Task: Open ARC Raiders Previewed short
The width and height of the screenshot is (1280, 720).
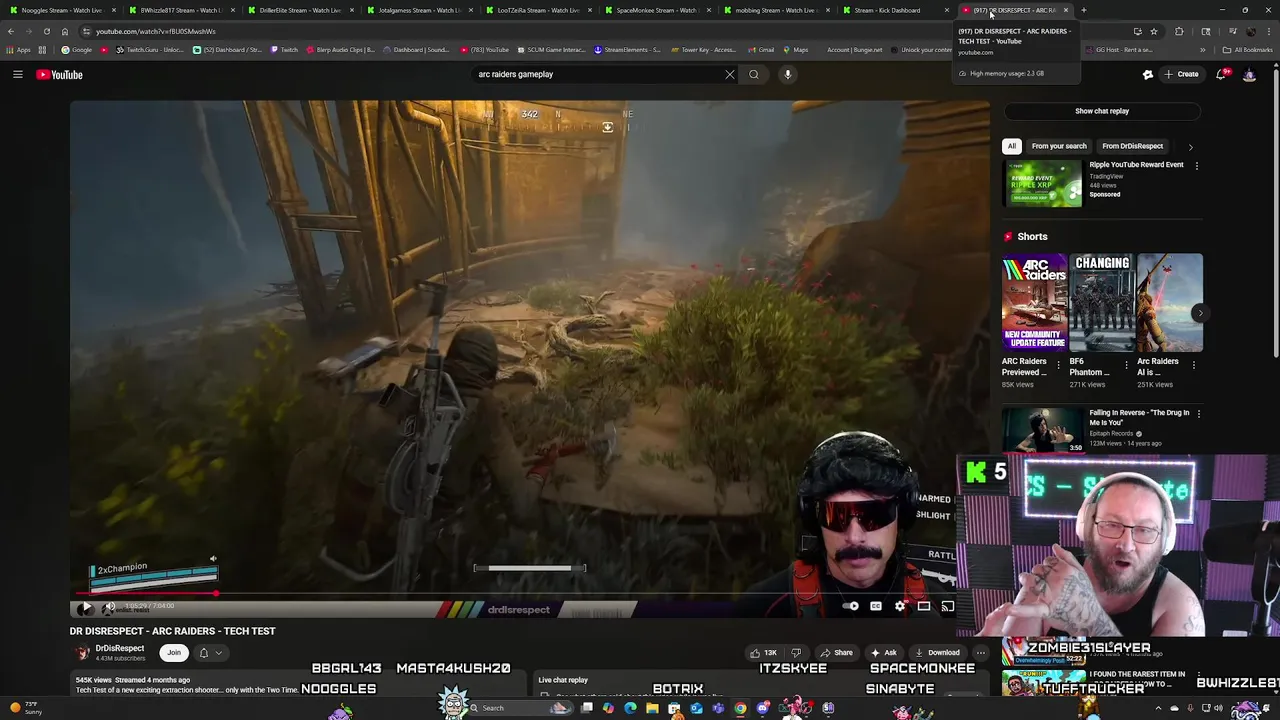Action: (x=1034, y=303)
